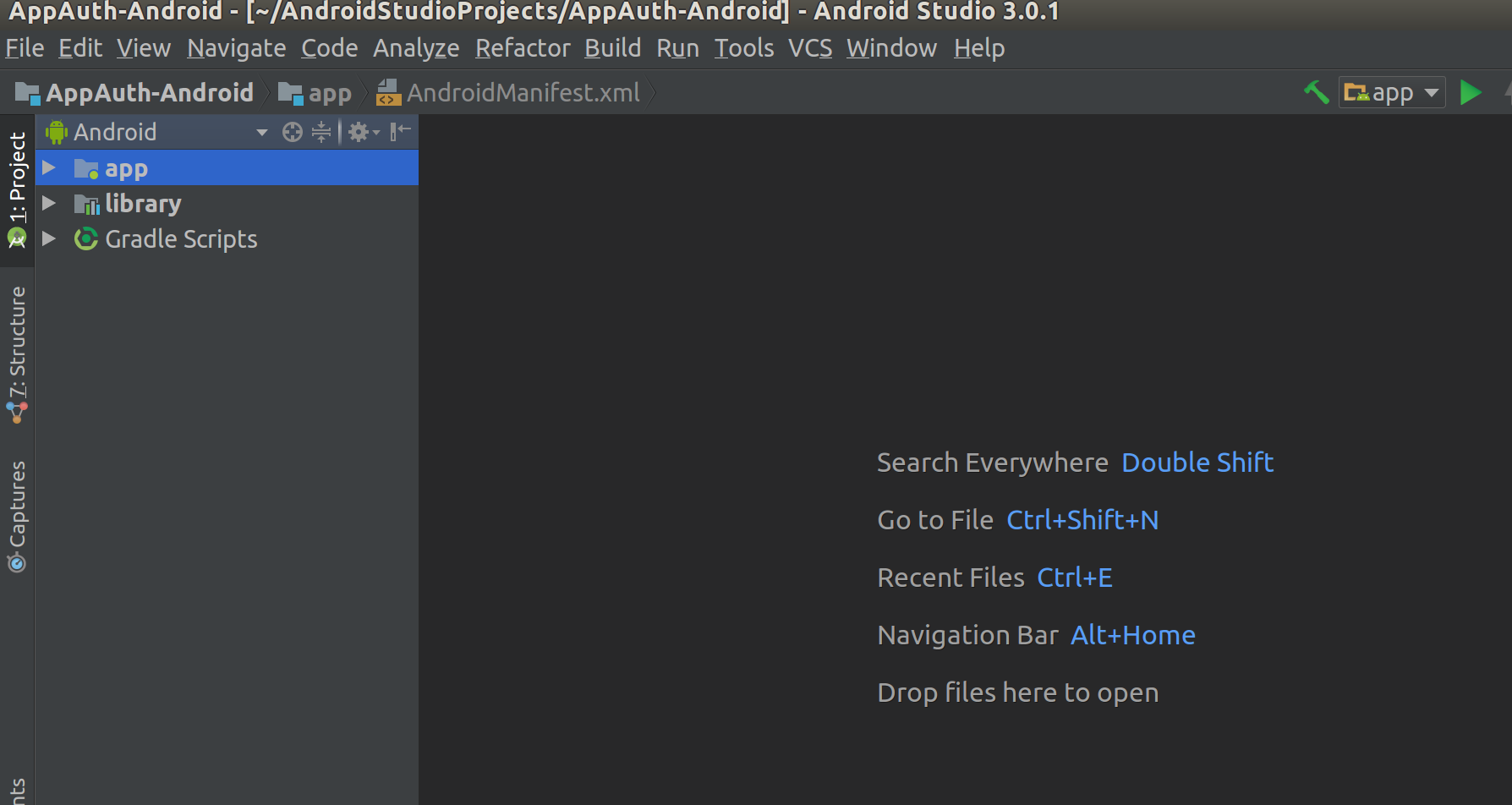Click AppAuth-Android in the navigation breadcrumb
Image resolution: width=1512 pixels, height=805 pixels.
tap(149, 92)
